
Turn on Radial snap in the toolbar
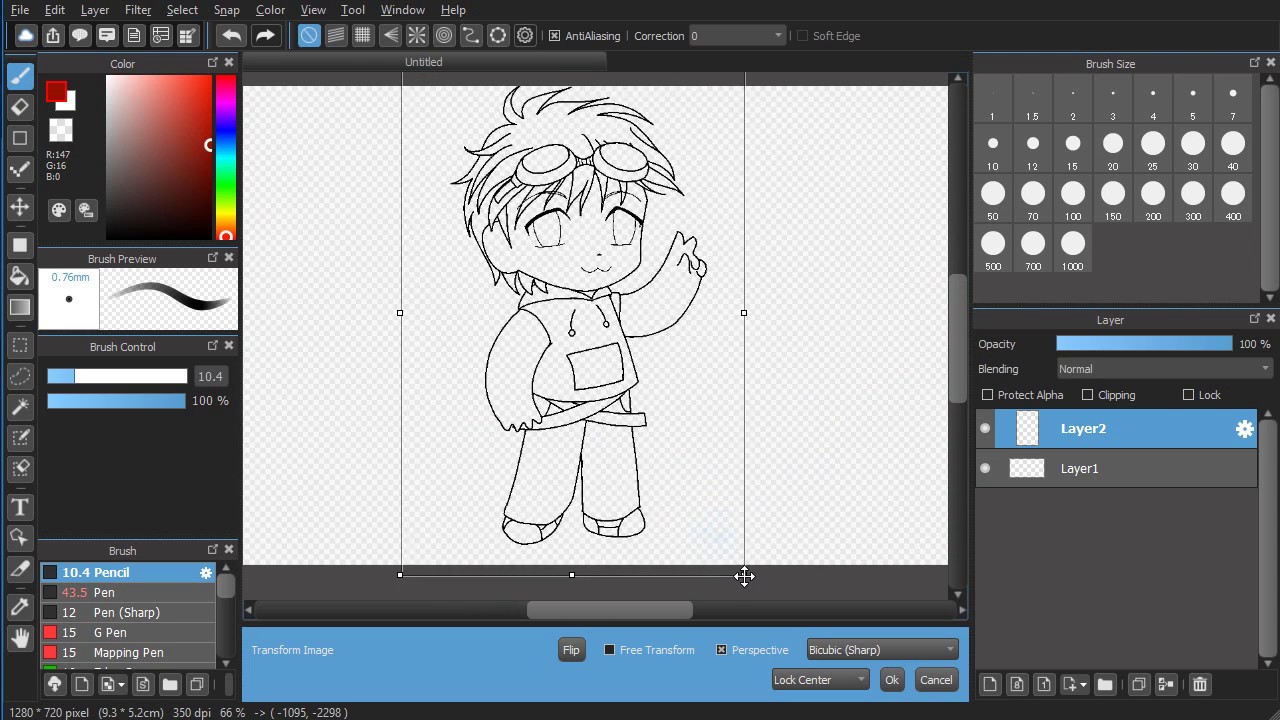point(417,35)
